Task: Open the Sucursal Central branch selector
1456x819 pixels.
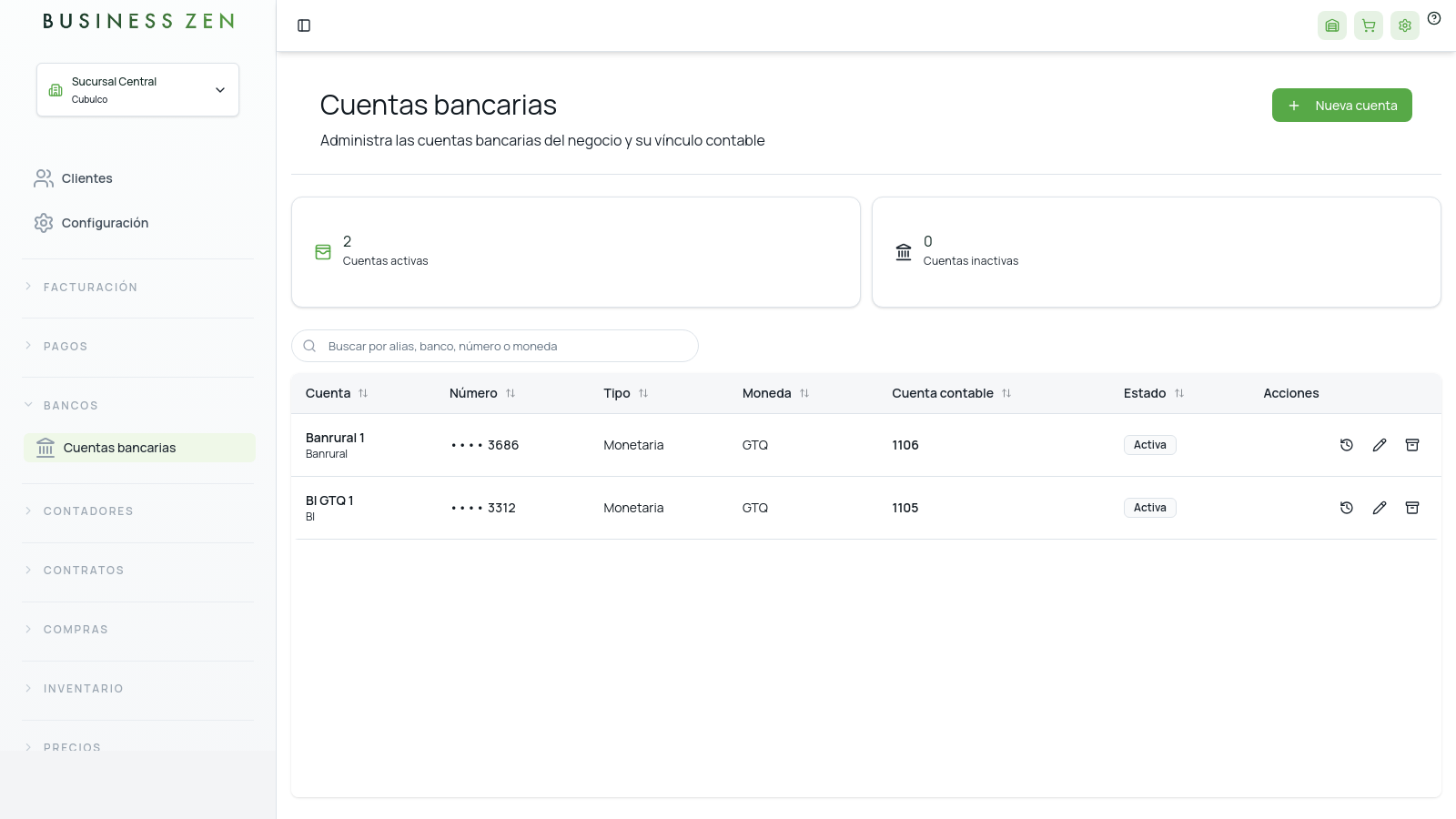Action: pos(137,89)
